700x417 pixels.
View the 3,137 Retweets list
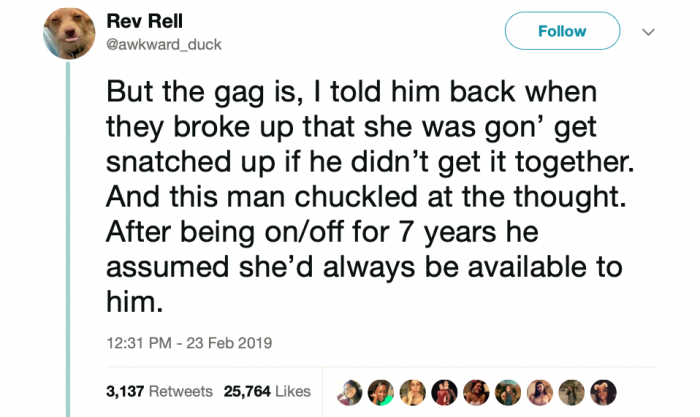[159, 392]
